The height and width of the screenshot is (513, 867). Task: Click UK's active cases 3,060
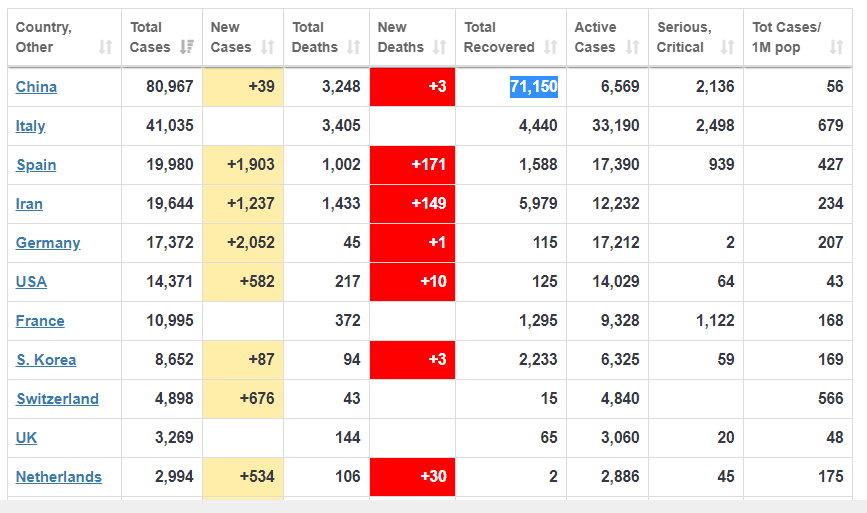click(620, 437)
